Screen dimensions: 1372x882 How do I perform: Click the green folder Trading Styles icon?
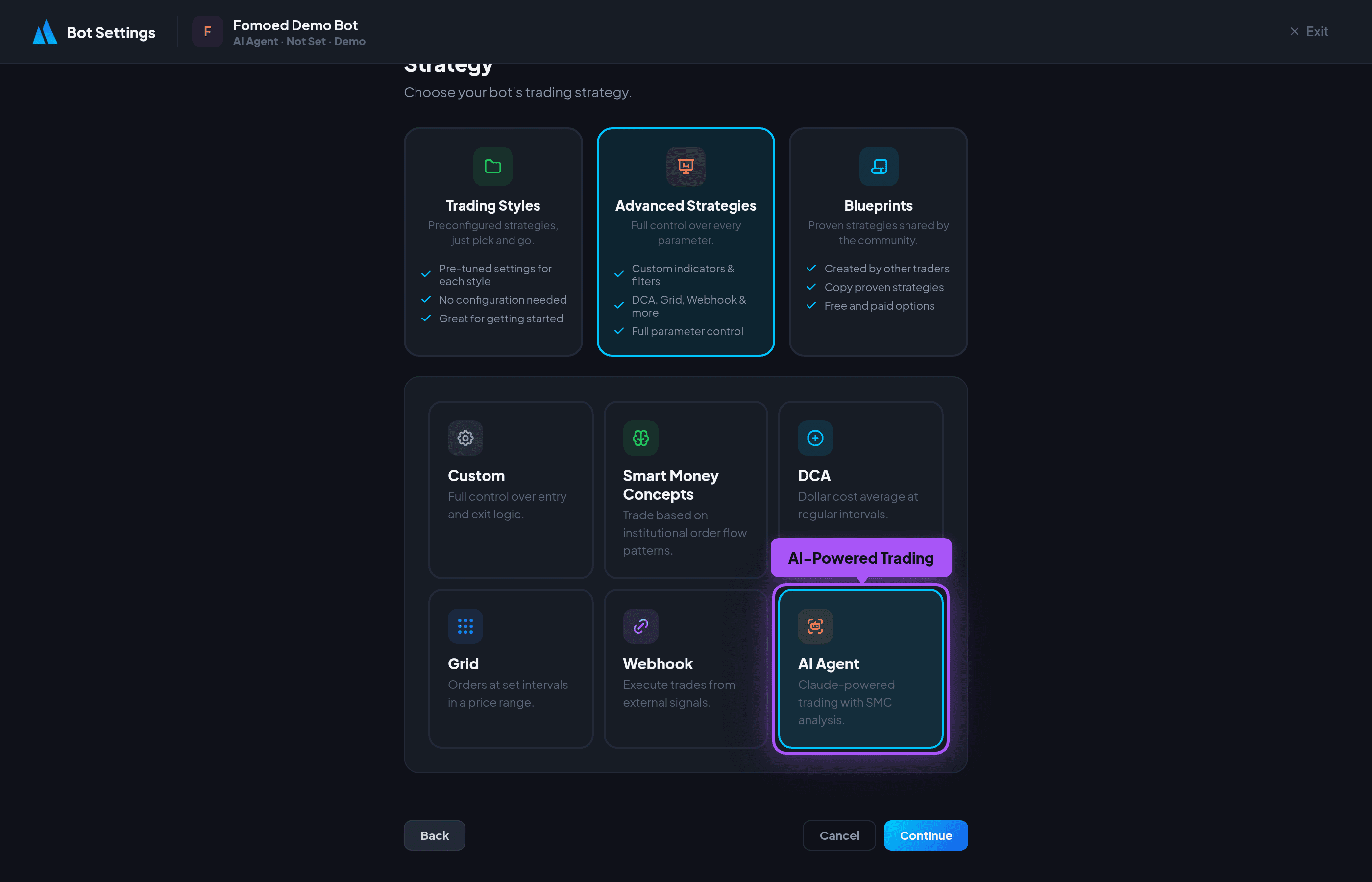tap(492, 167)
